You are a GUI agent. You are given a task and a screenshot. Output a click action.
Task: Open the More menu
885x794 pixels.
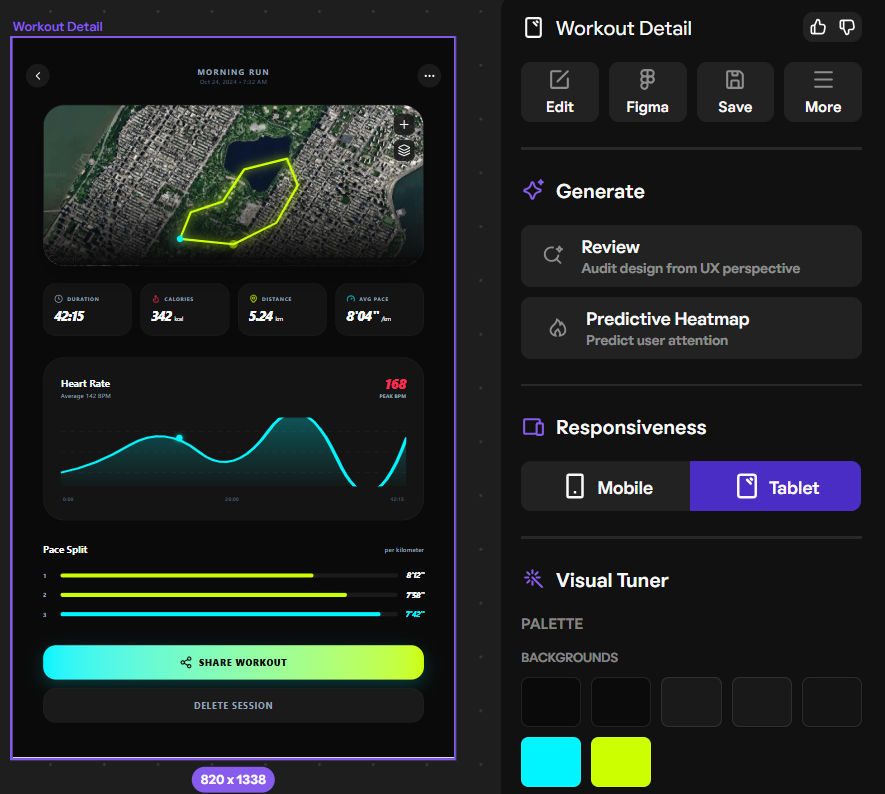click(823, 92)
